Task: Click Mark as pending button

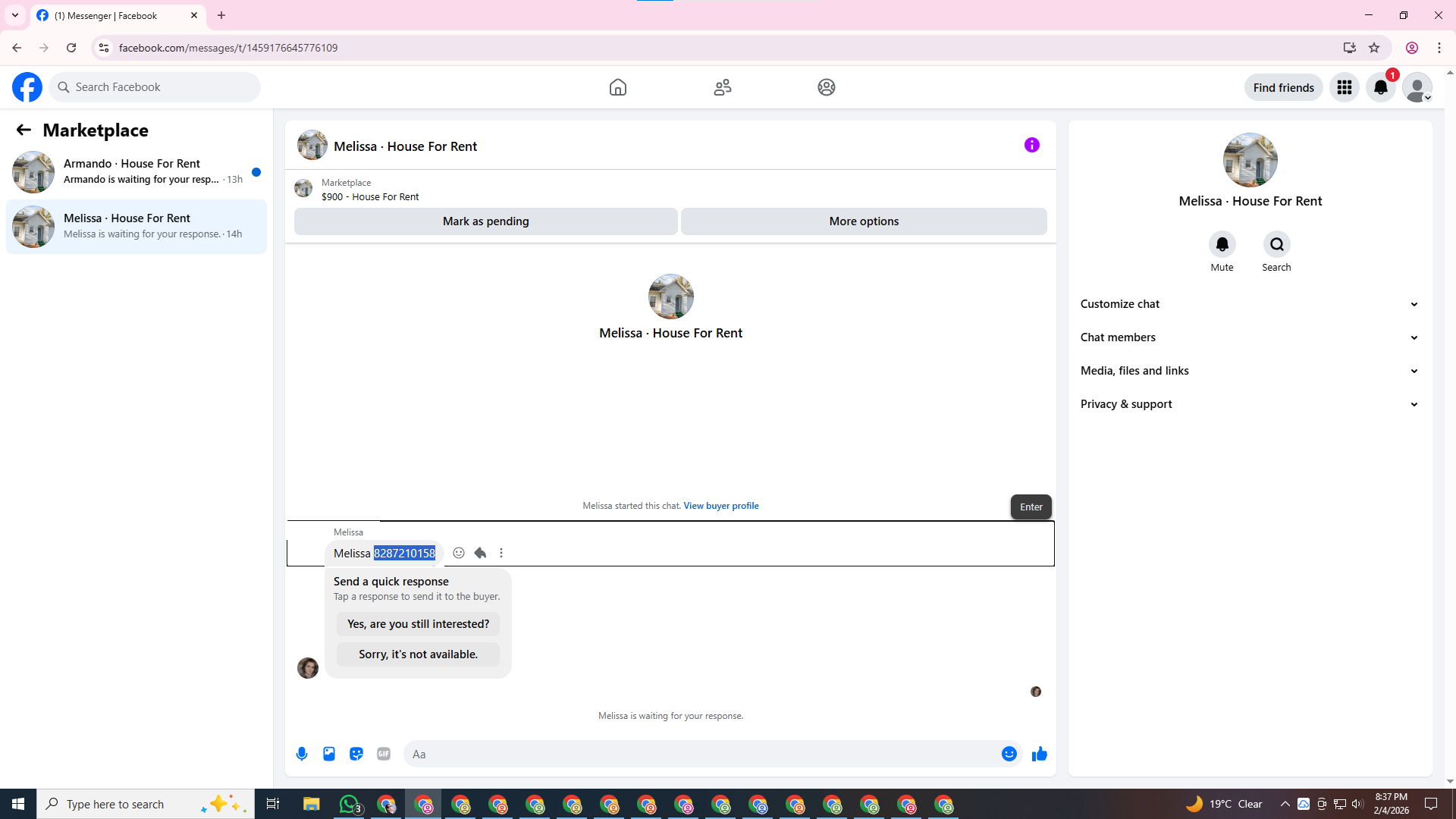Action: [485, 221]
